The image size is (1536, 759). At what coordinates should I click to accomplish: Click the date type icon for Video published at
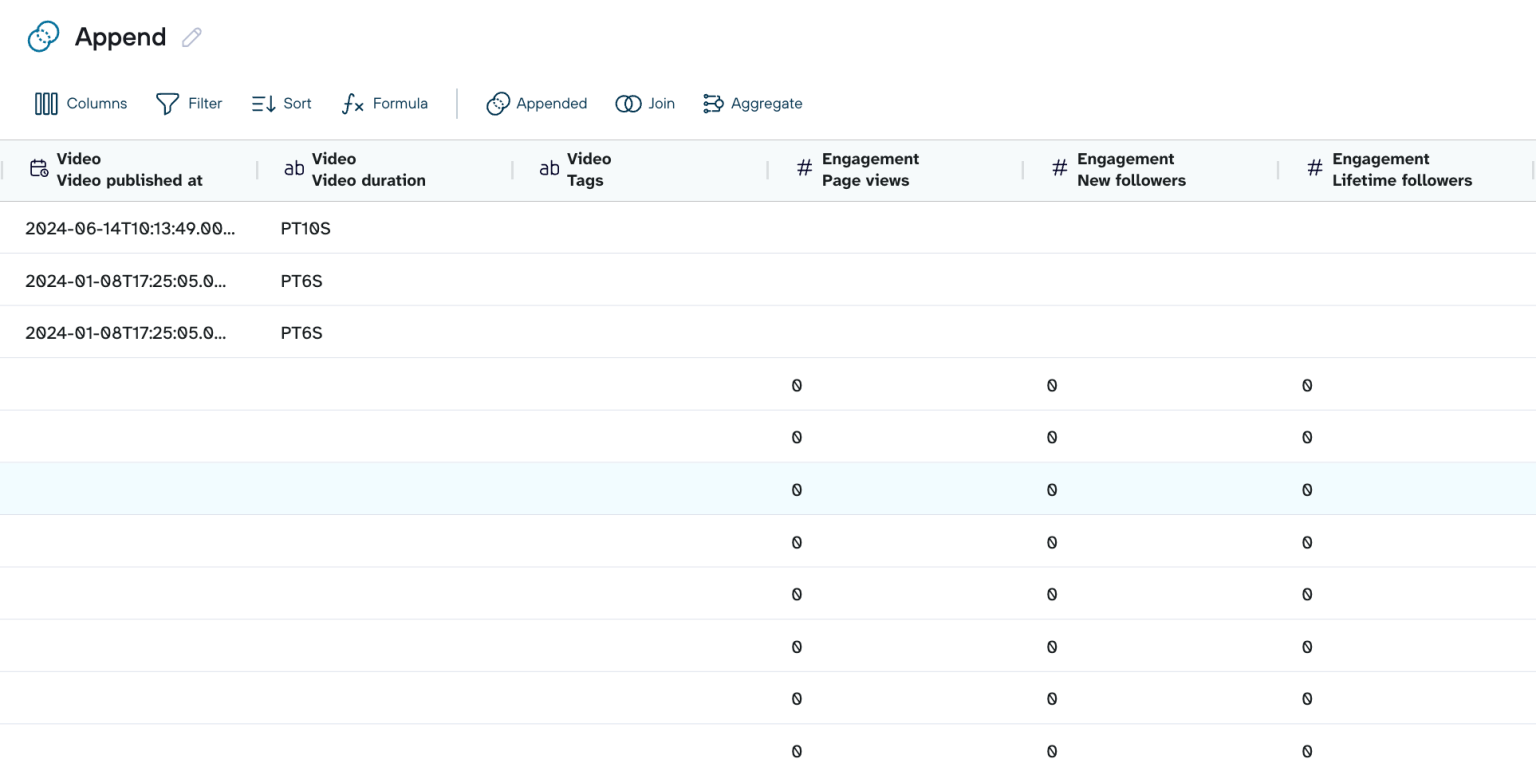[x=39, y=169]
